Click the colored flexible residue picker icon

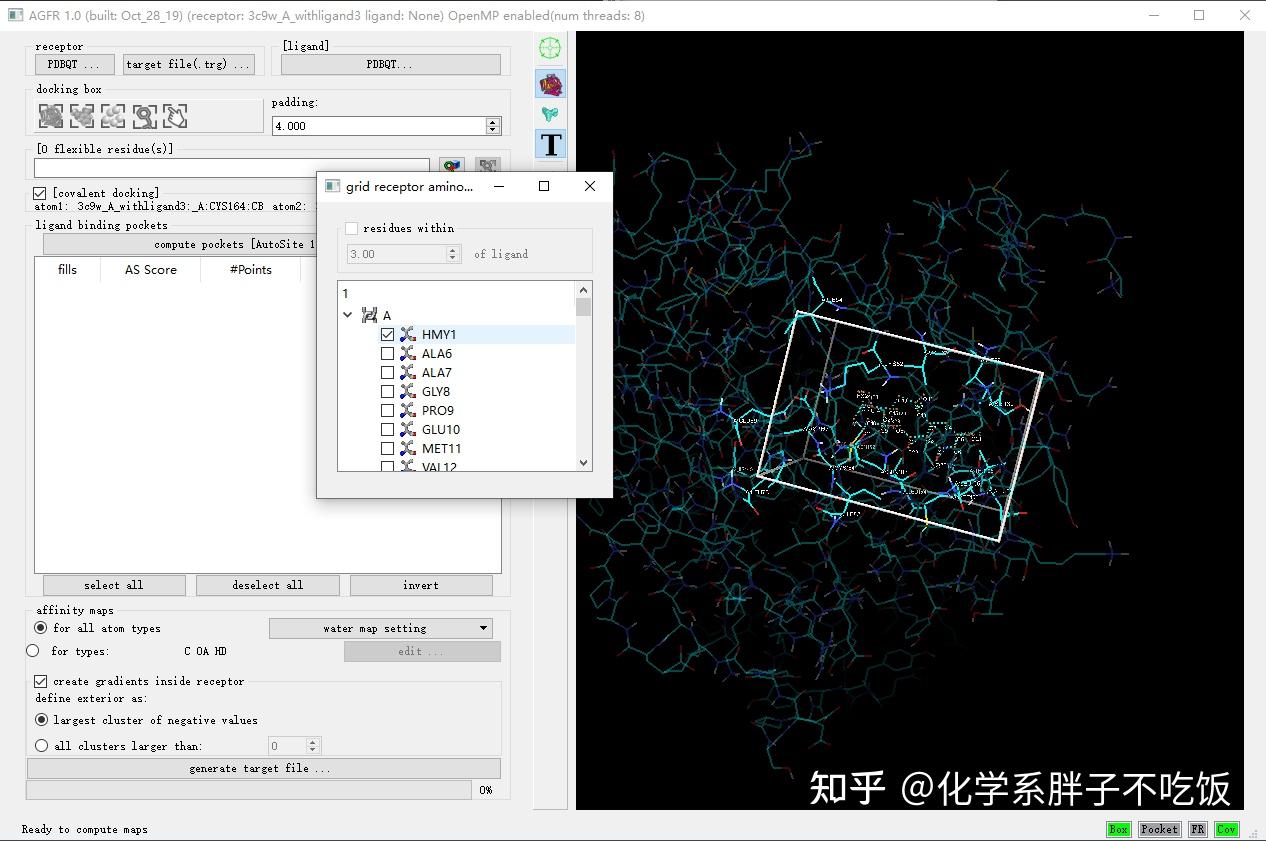451,166
